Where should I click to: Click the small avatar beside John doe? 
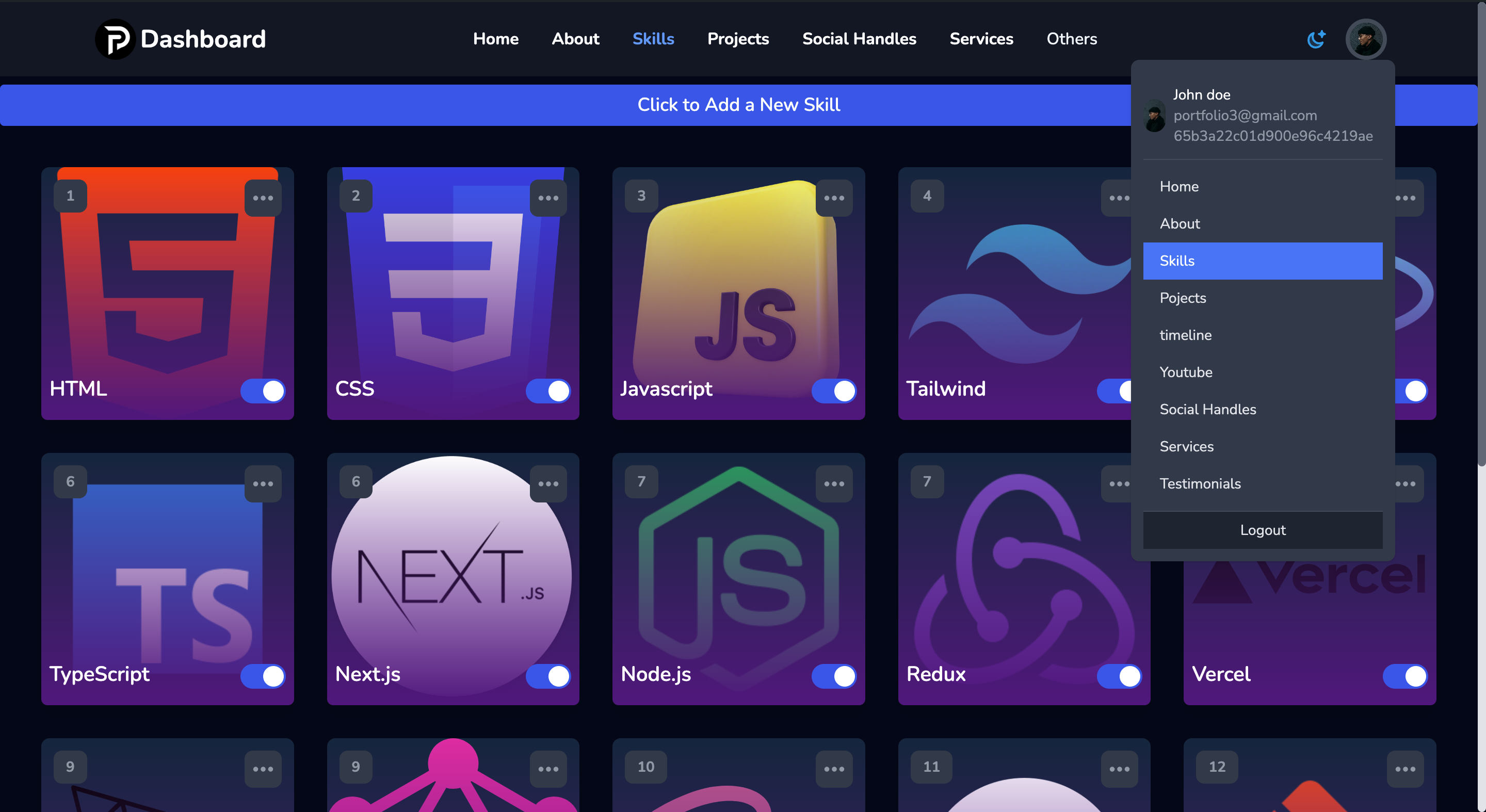click(1154, 116)
